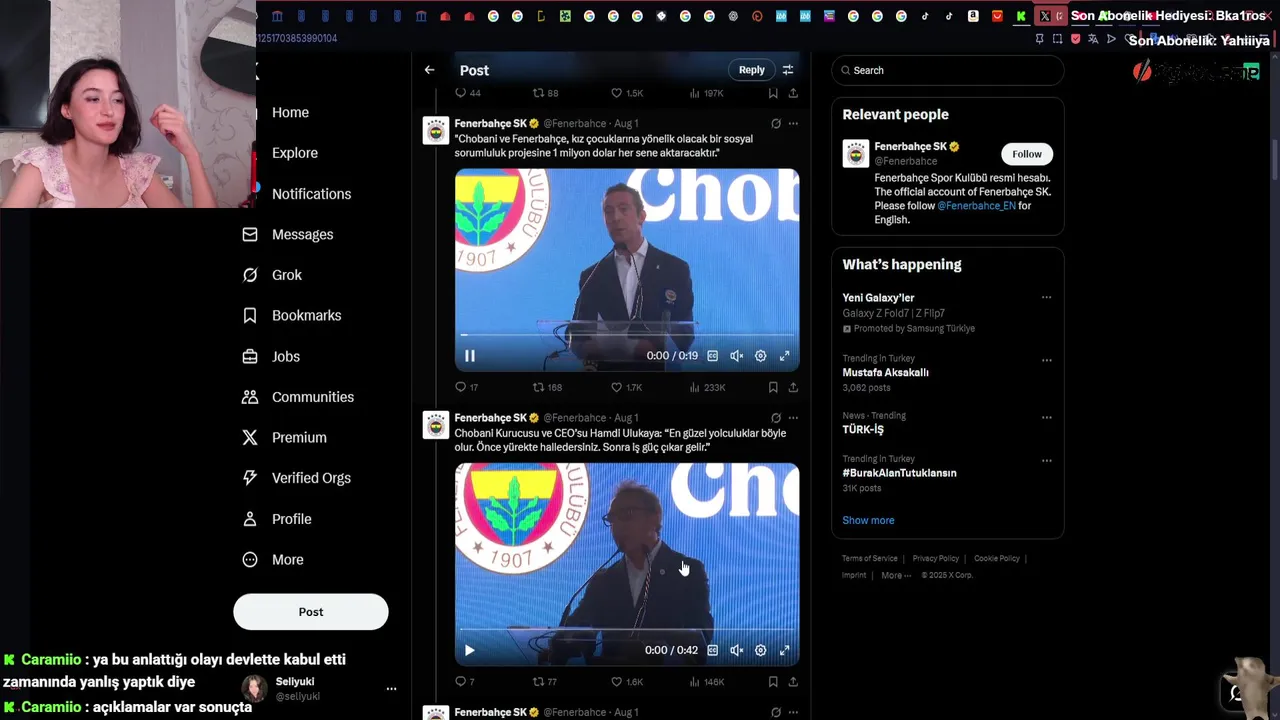The image size is (1280, 720).
Task: Click the Premium X logo icon
Action: (250, 437)
